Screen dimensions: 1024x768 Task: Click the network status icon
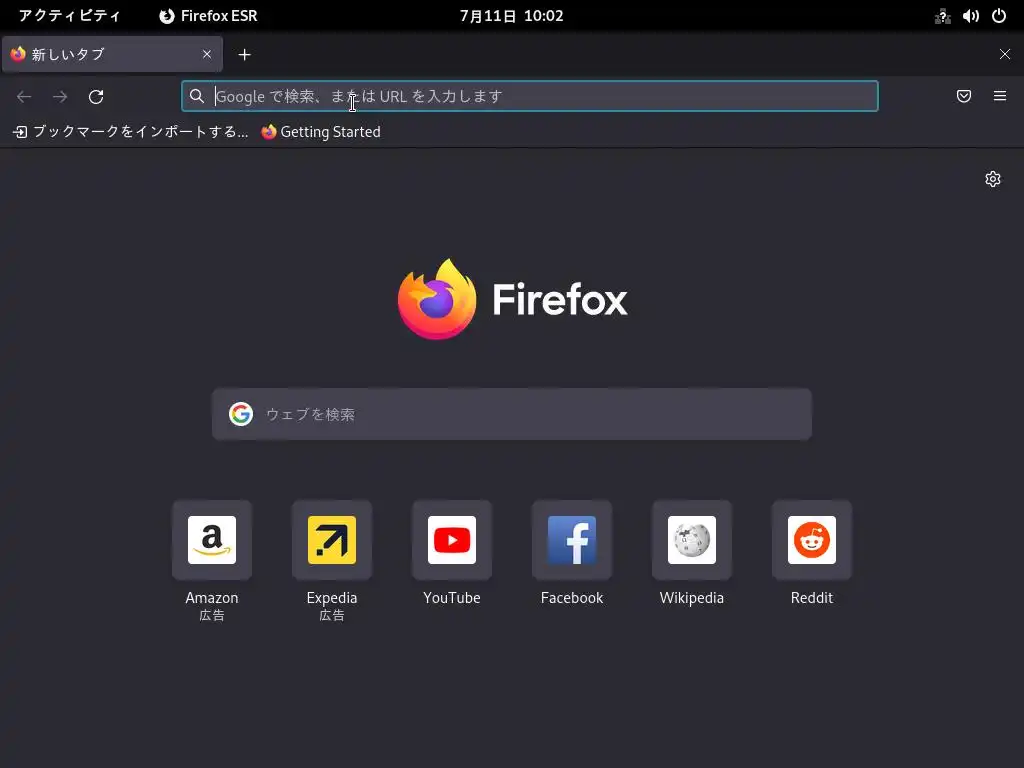pyautogui.click(x=942, y=16)
